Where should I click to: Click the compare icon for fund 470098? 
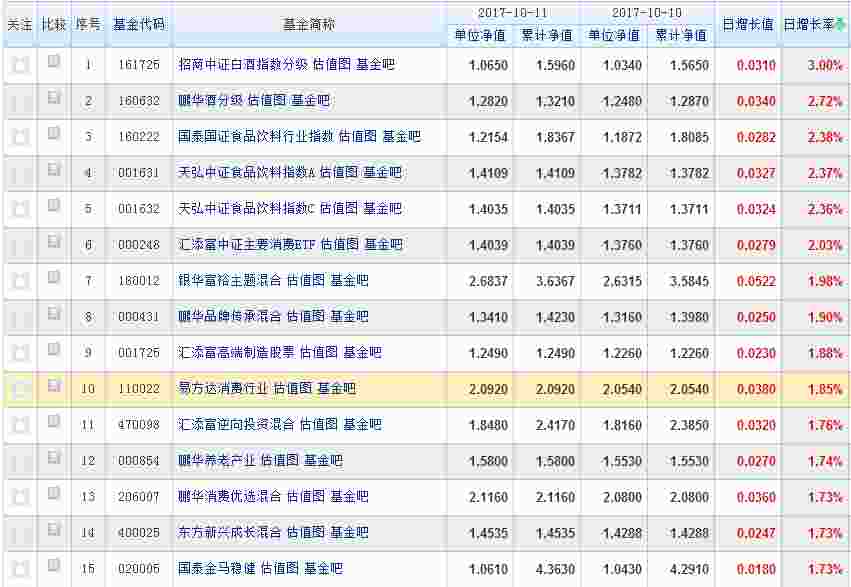pyautogui.click(x=54, y=422)
